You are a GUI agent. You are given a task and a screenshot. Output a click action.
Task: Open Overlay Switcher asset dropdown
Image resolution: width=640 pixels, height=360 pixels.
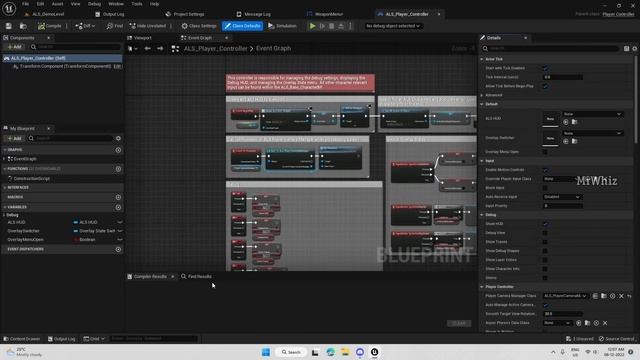(x=593, y=133)
